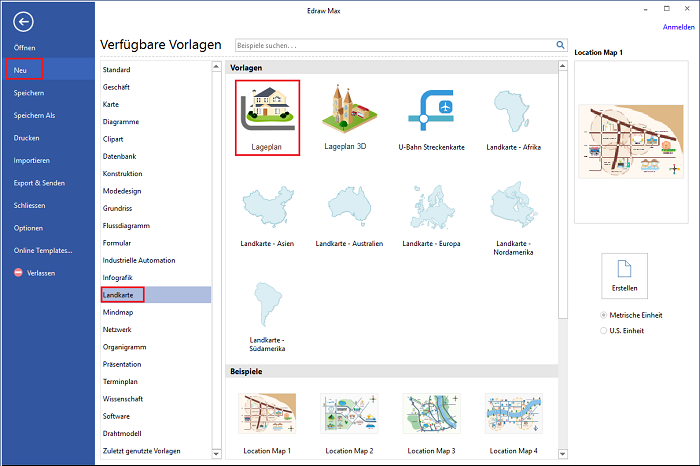Click the Erstellen document icon button

624,275
